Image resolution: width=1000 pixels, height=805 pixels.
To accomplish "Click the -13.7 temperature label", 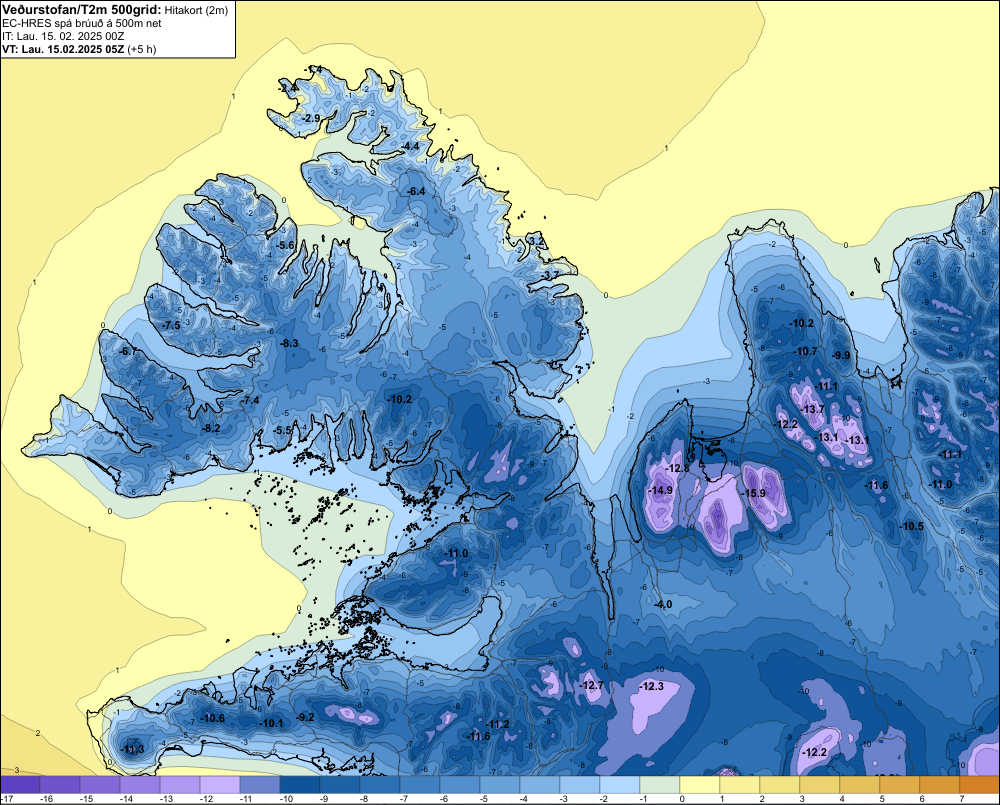I will pos(812,409).
